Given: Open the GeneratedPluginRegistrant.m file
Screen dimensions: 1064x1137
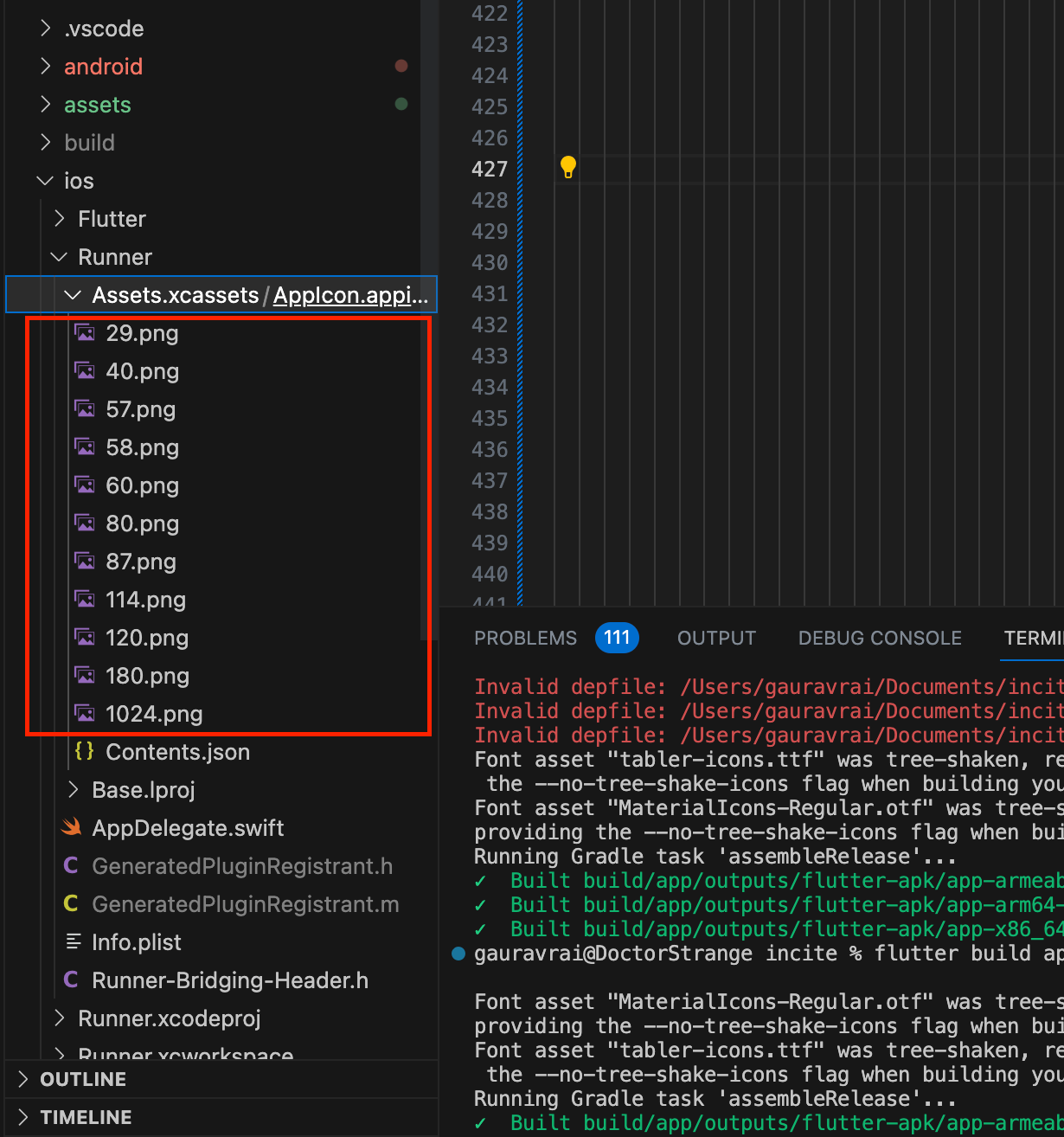Looking at the screenshot, I should 245,904.
